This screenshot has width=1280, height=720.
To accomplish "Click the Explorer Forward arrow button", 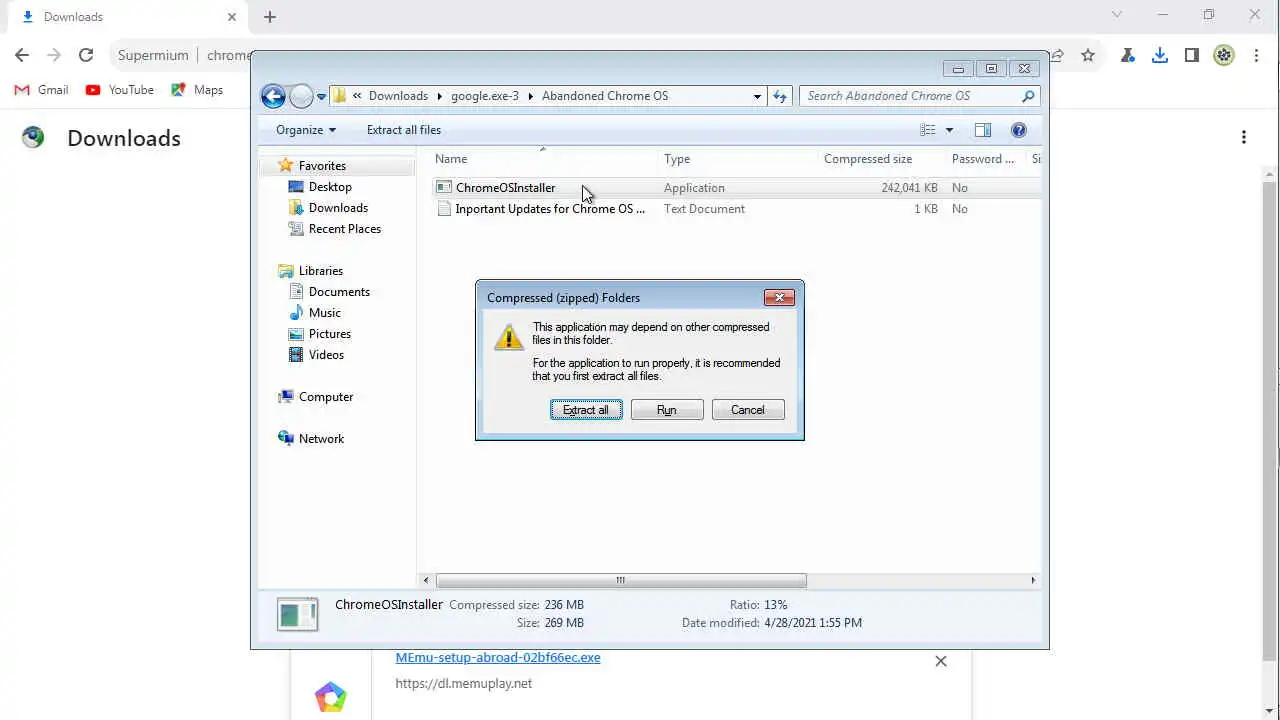I will tap(301, 96).
